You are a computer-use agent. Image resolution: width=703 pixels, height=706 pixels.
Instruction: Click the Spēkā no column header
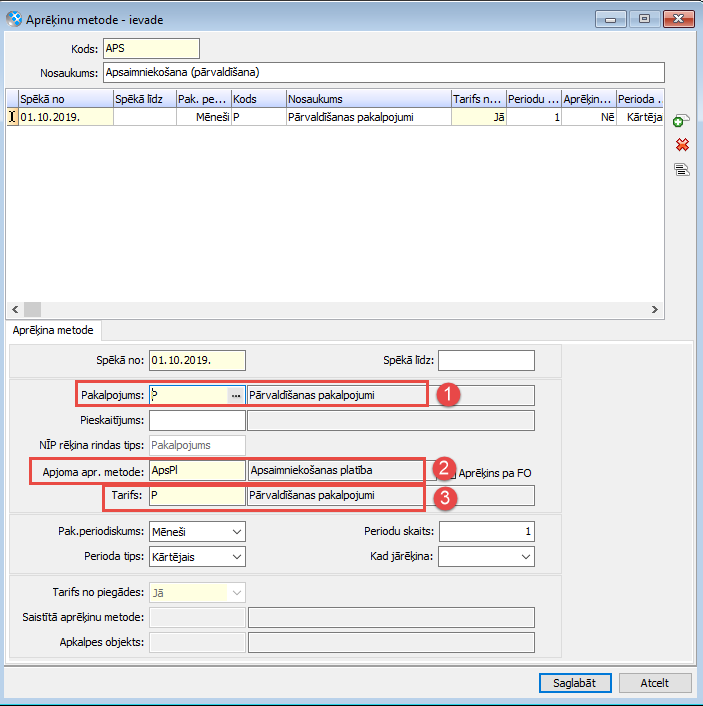point(64,99)
